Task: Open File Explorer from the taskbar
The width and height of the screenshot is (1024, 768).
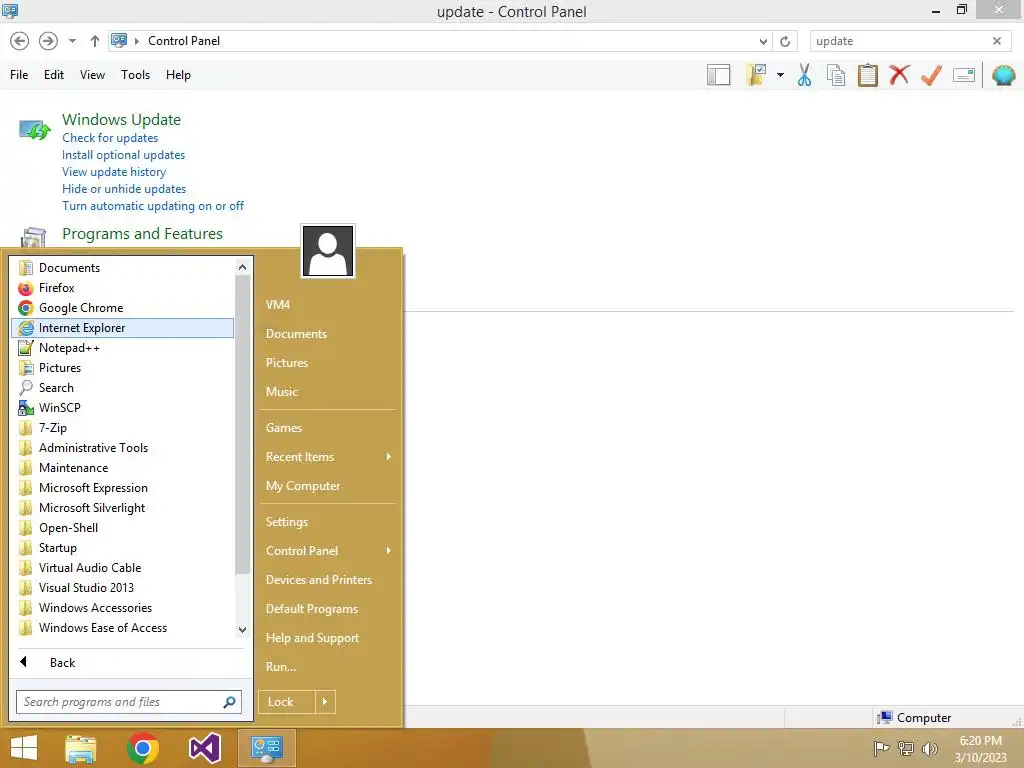Action: point(81,748)
